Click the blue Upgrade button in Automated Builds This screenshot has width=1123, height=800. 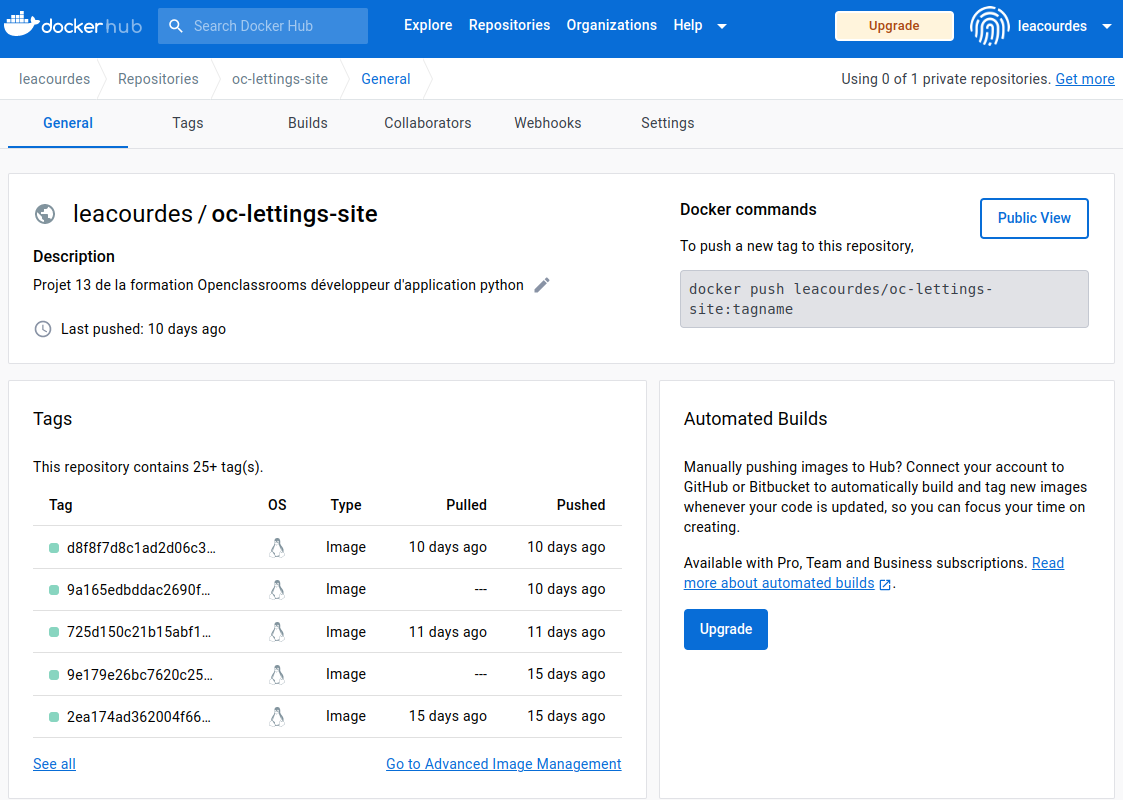725,630
